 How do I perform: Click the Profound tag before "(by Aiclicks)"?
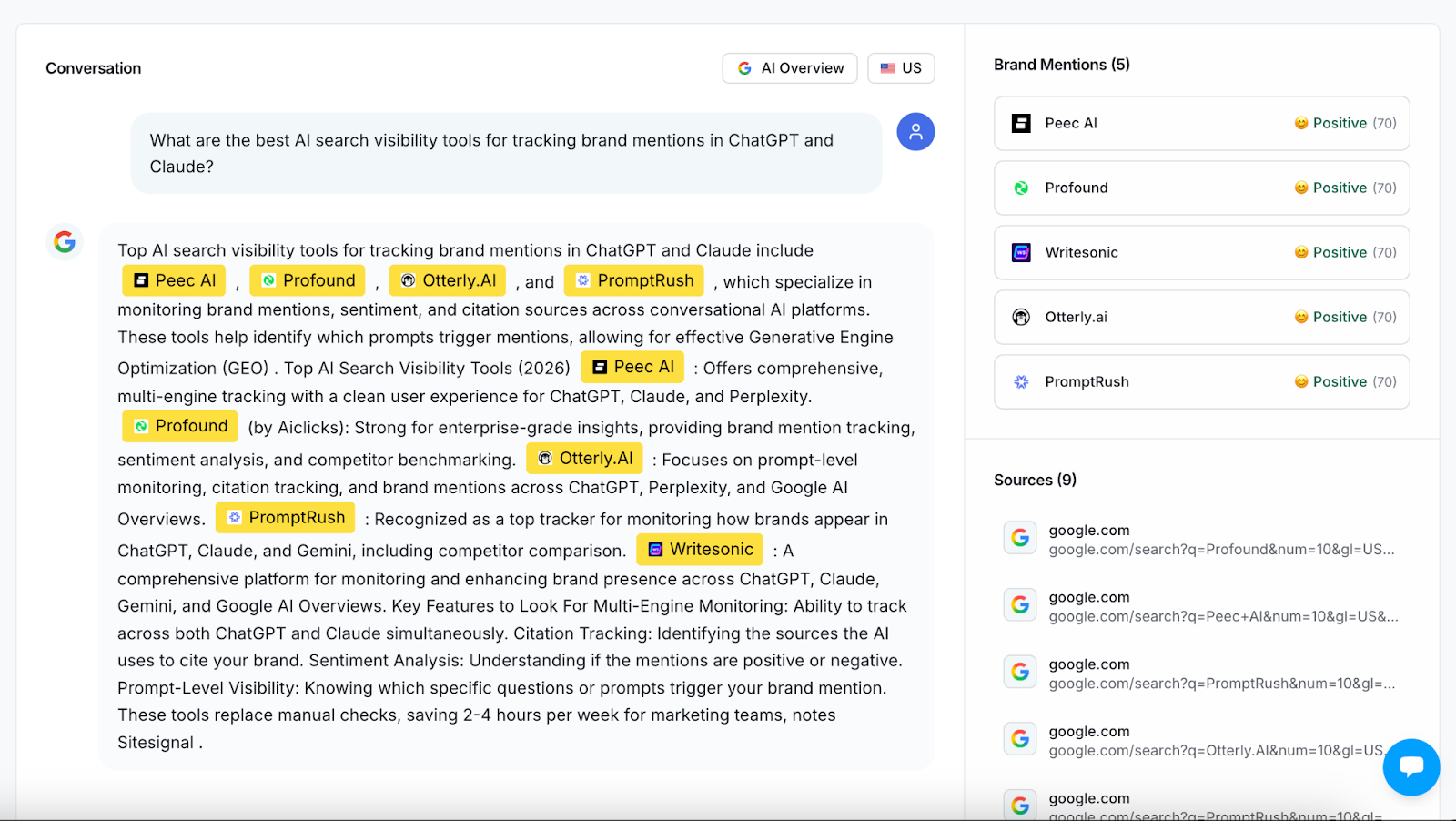point(180,426)
